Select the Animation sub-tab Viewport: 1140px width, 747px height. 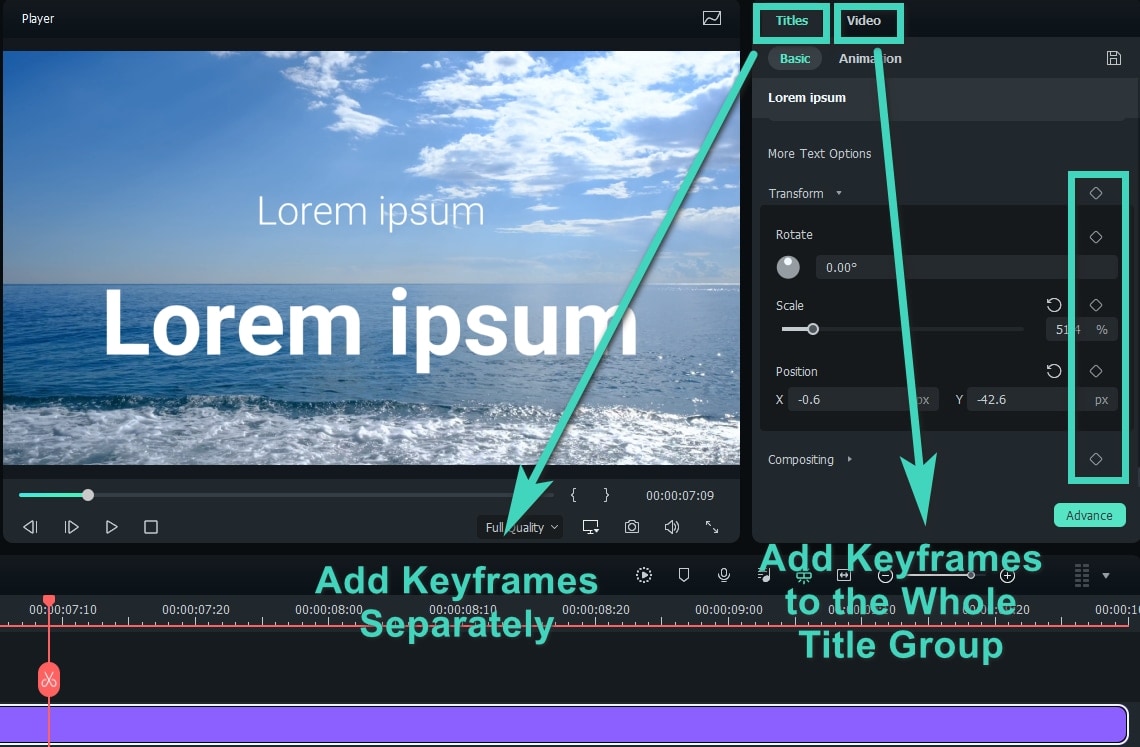(x=870, y=59)
